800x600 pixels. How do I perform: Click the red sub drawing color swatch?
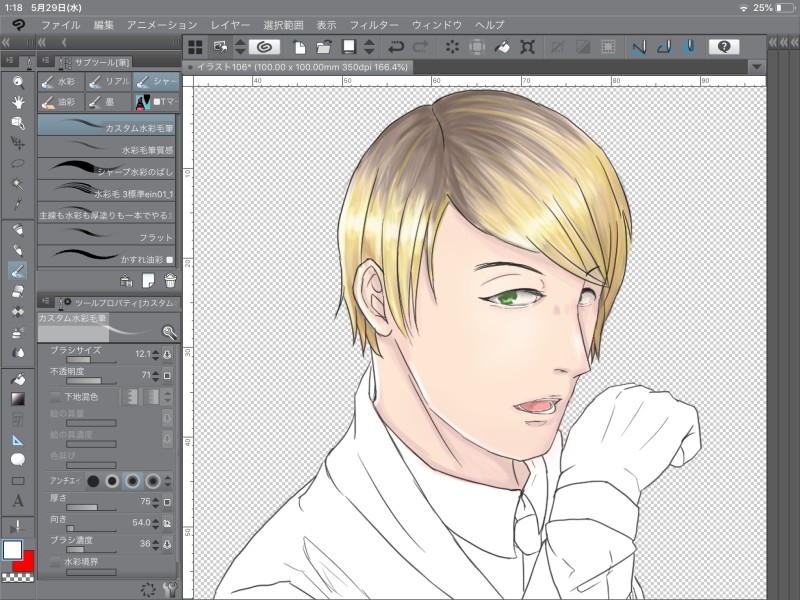coord(27,561)
